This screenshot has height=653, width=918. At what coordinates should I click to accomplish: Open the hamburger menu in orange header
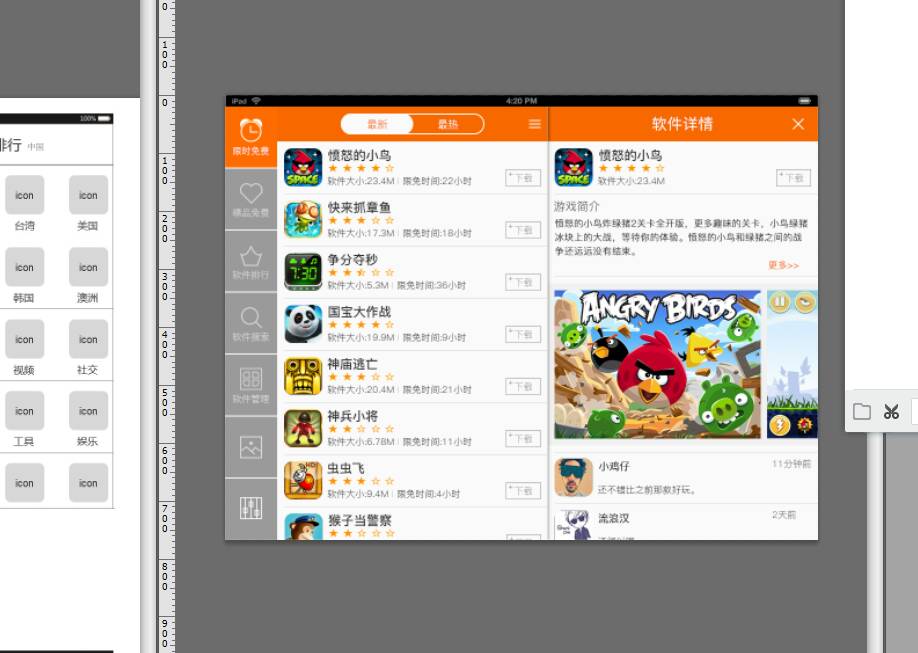pyautogui.click(x=535, y=124)
